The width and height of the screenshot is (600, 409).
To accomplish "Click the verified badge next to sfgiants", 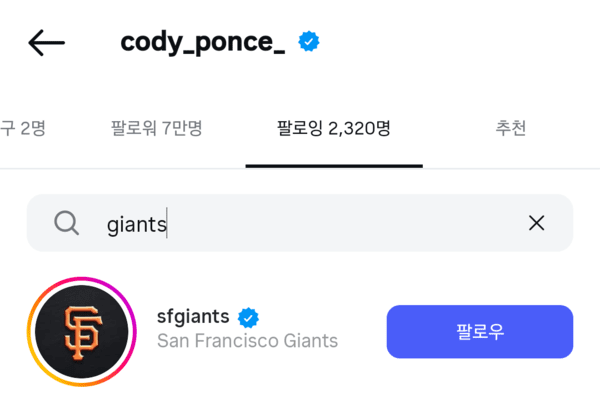I will click(x=248, y=318).
